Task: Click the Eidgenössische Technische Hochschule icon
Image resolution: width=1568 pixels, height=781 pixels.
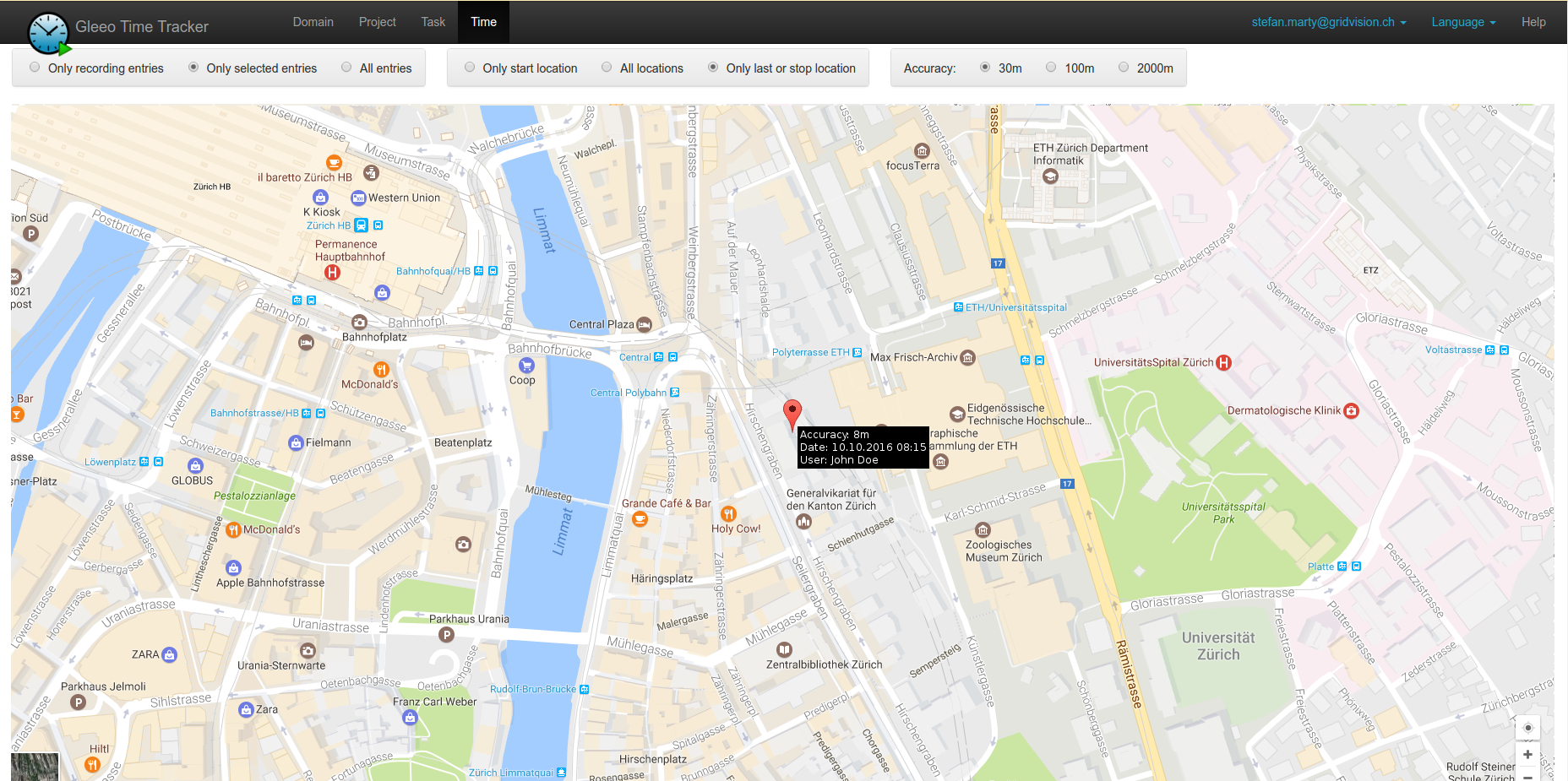Action: pos(957,415)
